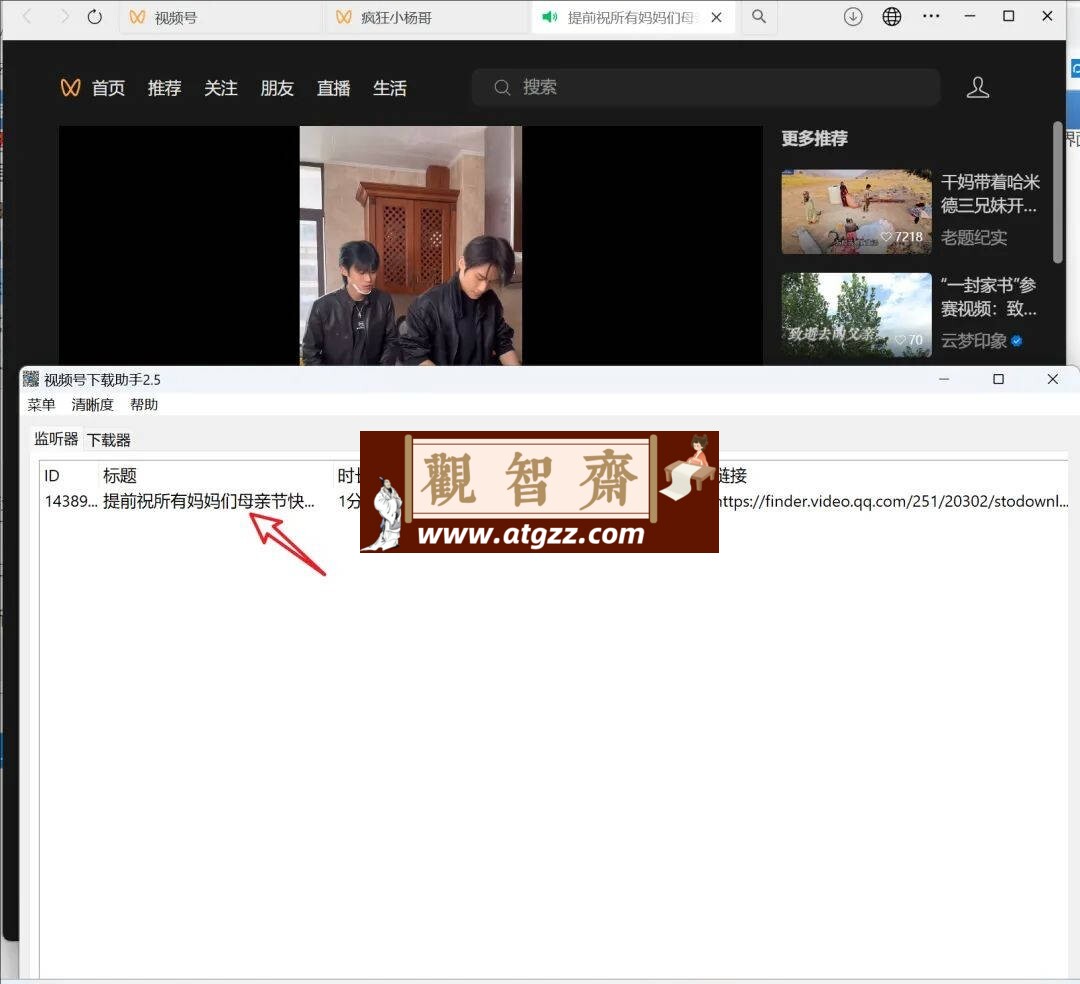Open the 干妈带着哈米德三兄妹 thumbnail

856,212
